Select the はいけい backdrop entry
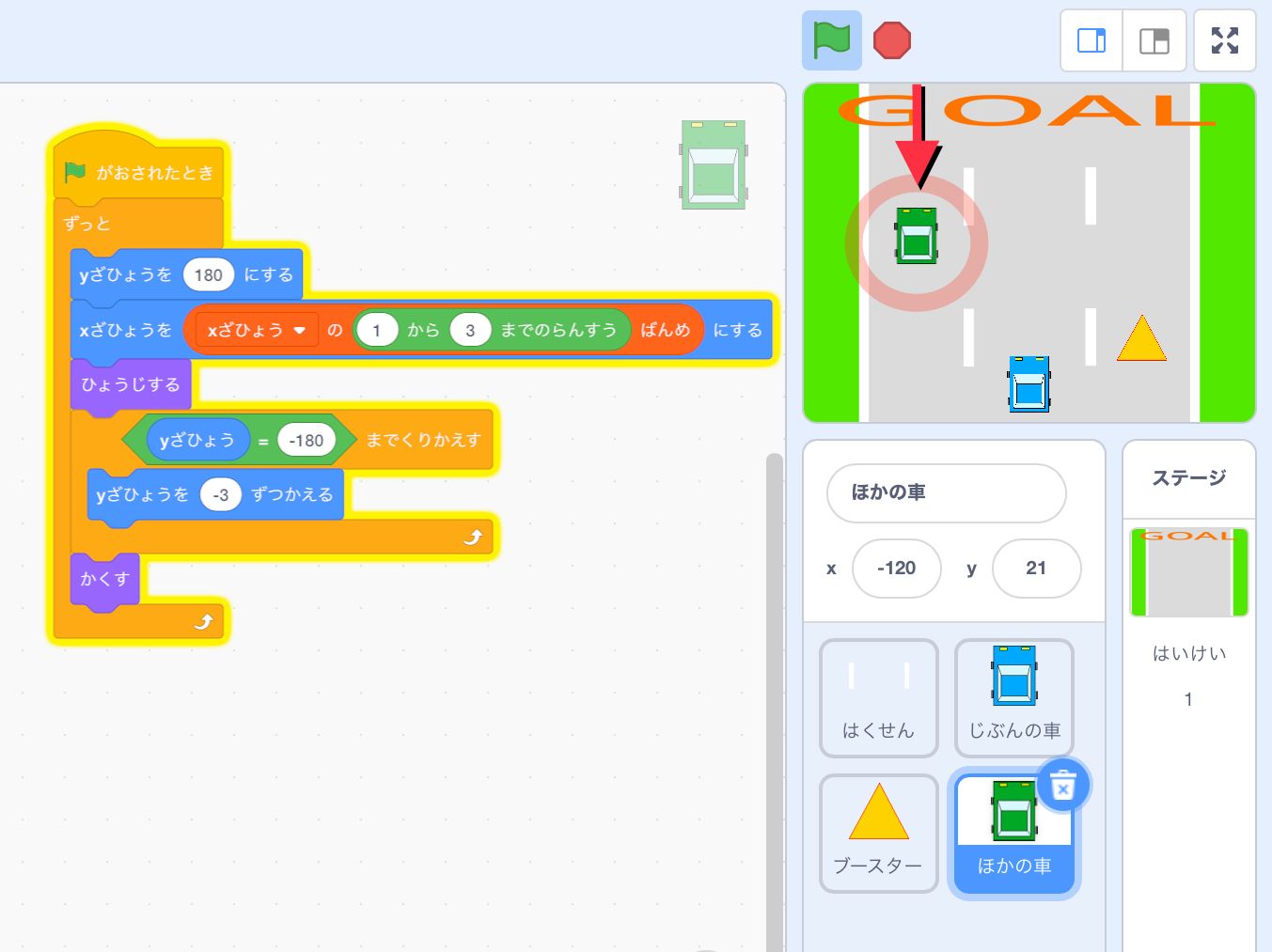1272x952 pixels. [x=1188, y=653]
